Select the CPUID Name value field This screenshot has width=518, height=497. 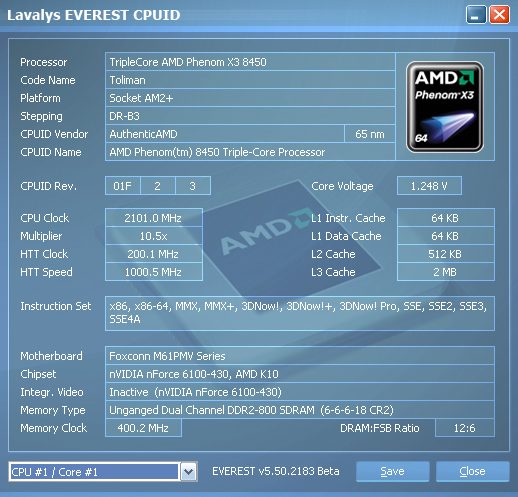tap(250, 152)
